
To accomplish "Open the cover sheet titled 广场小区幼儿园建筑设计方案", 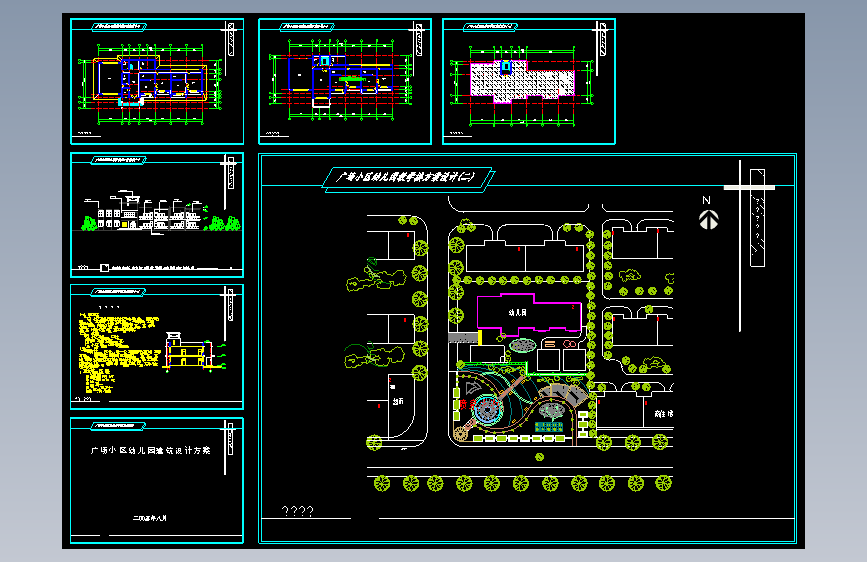I will pyautogui.click(x=157, y=481).
